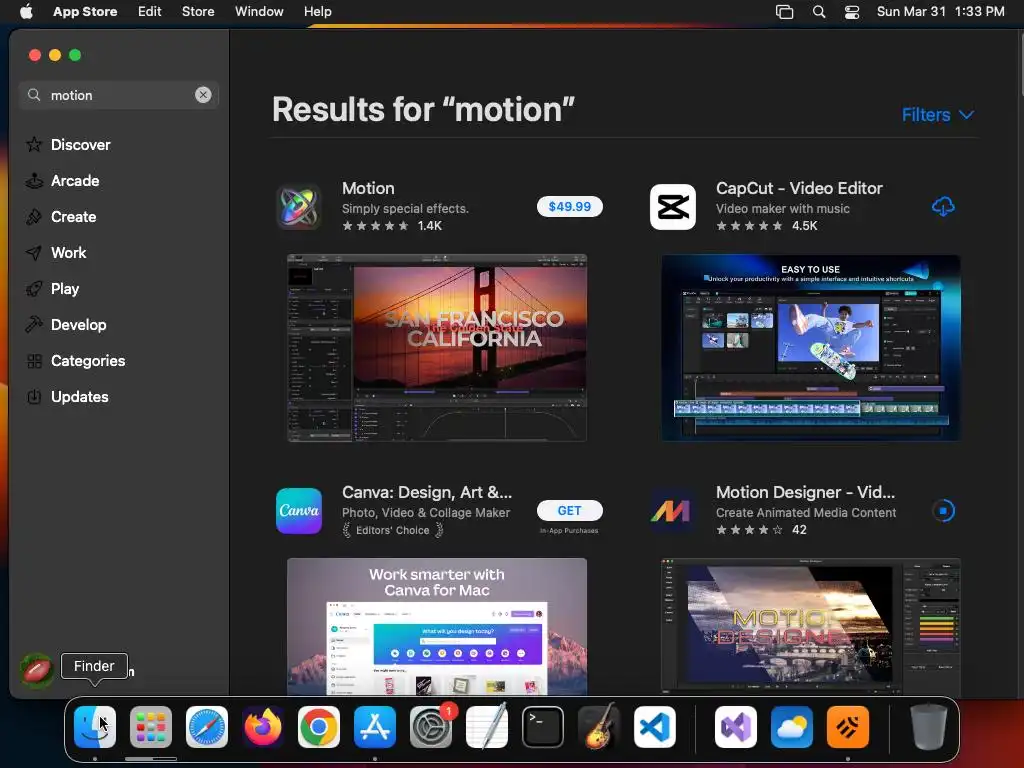Open TextEdit from the Dock

click(487, 727)
